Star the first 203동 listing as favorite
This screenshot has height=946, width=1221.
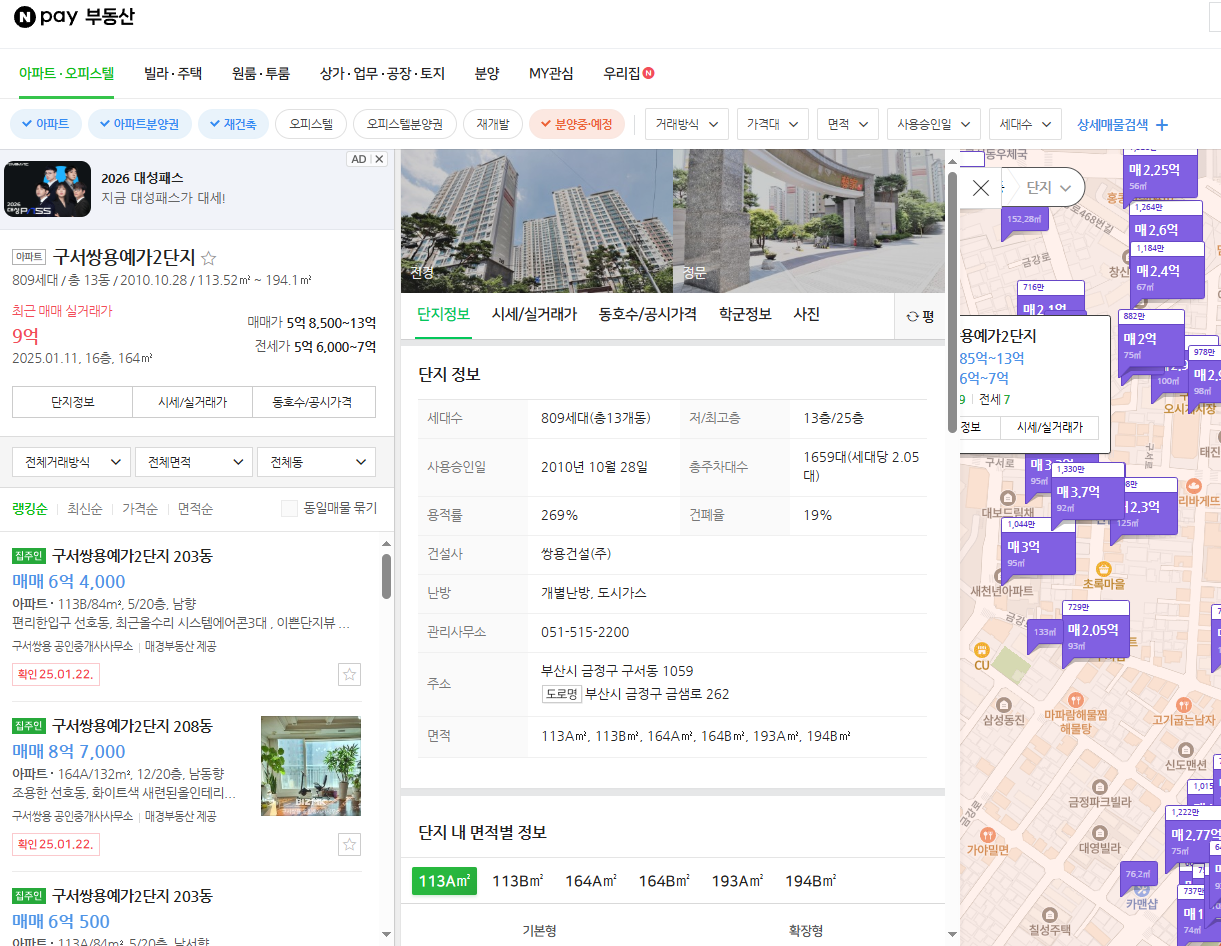point(349,674)
